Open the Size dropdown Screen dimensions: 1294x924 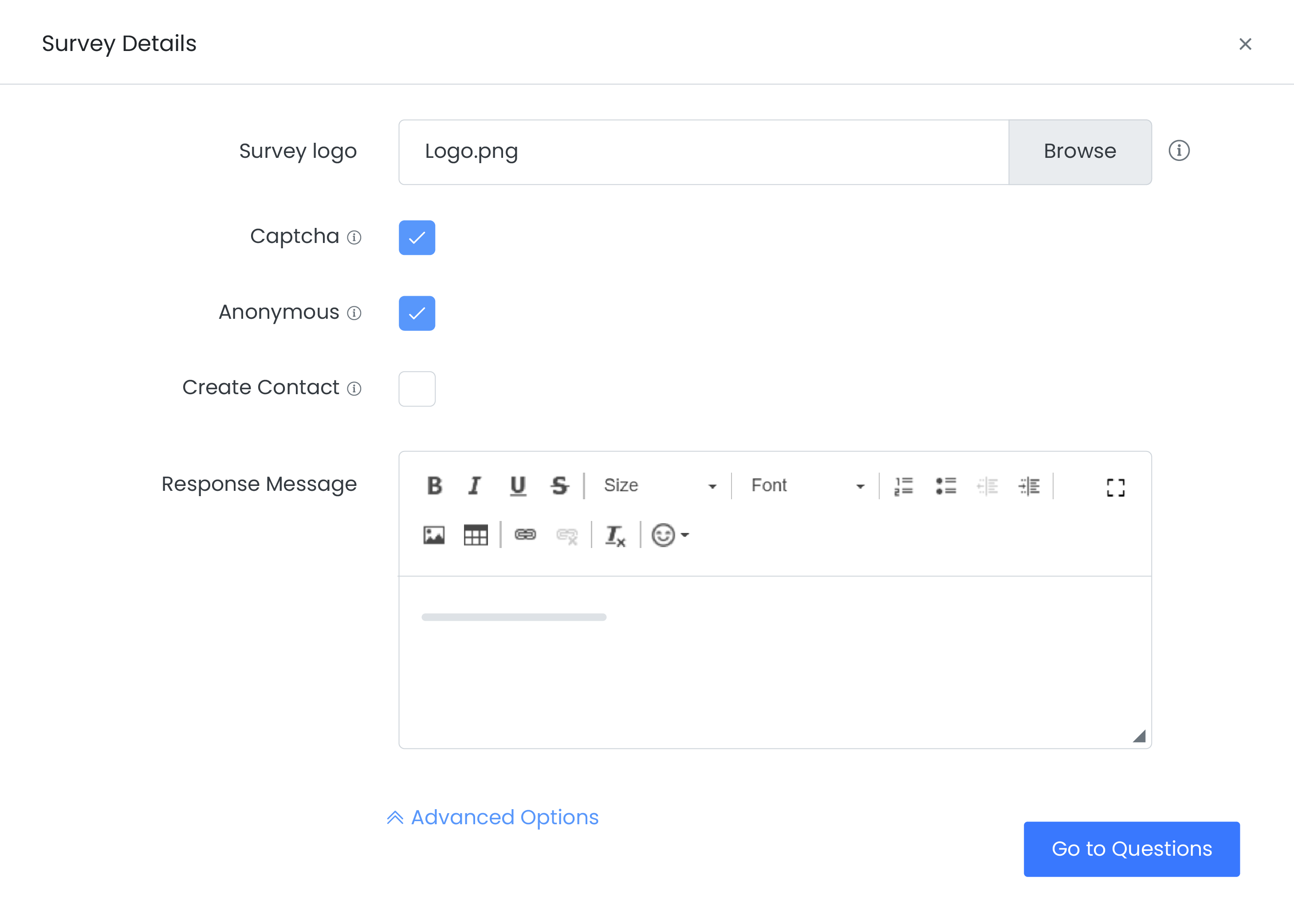coord(659,486)
